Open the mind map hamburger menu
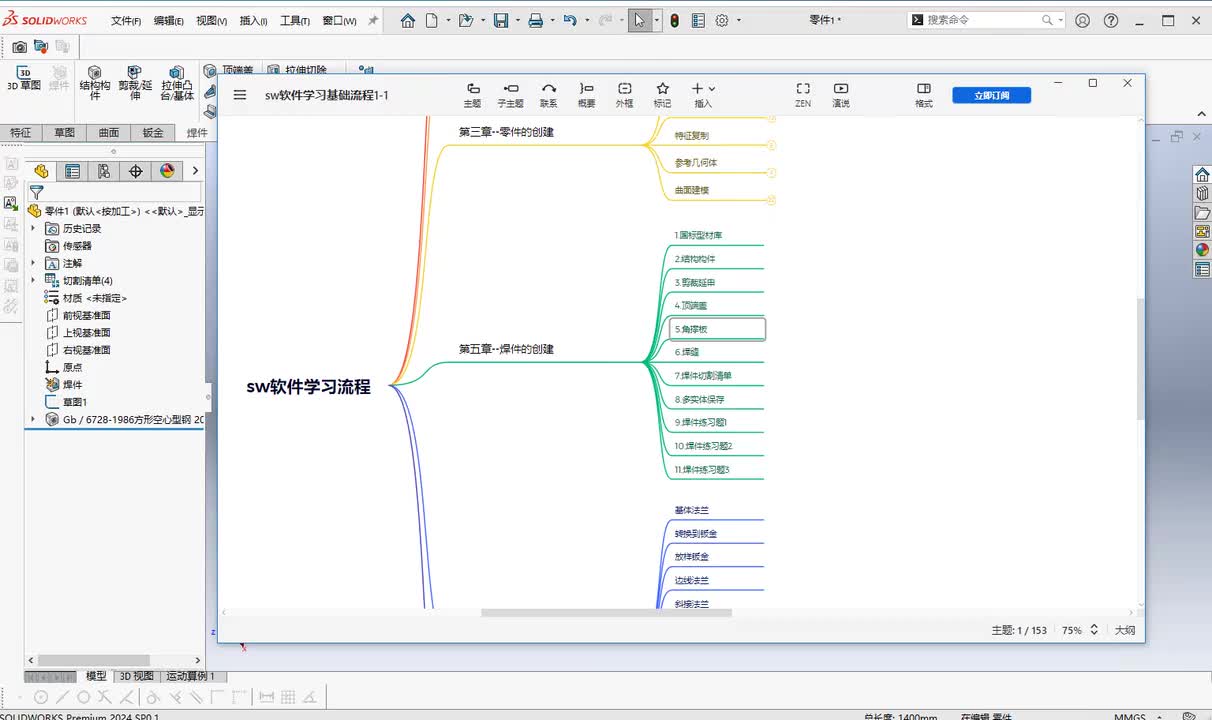Image resolution: width=1212 pixels, height=720 pixels. 240,95
